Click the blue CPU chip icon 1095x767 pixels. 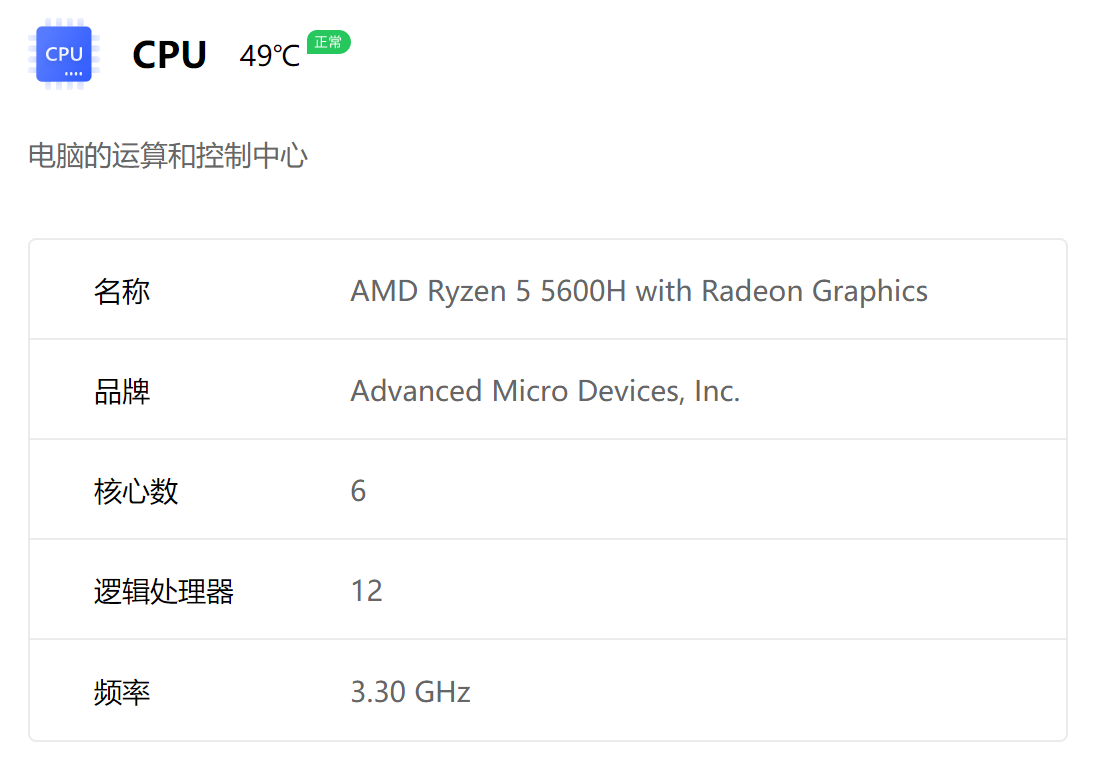[x=64, y=54]
